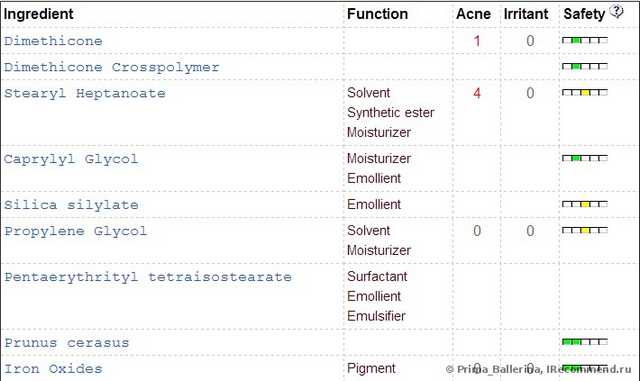Open the Pentaerythrityl tetraisostearate link
Viewport: 640px width, 381px height.
click(x=148, y=277)
